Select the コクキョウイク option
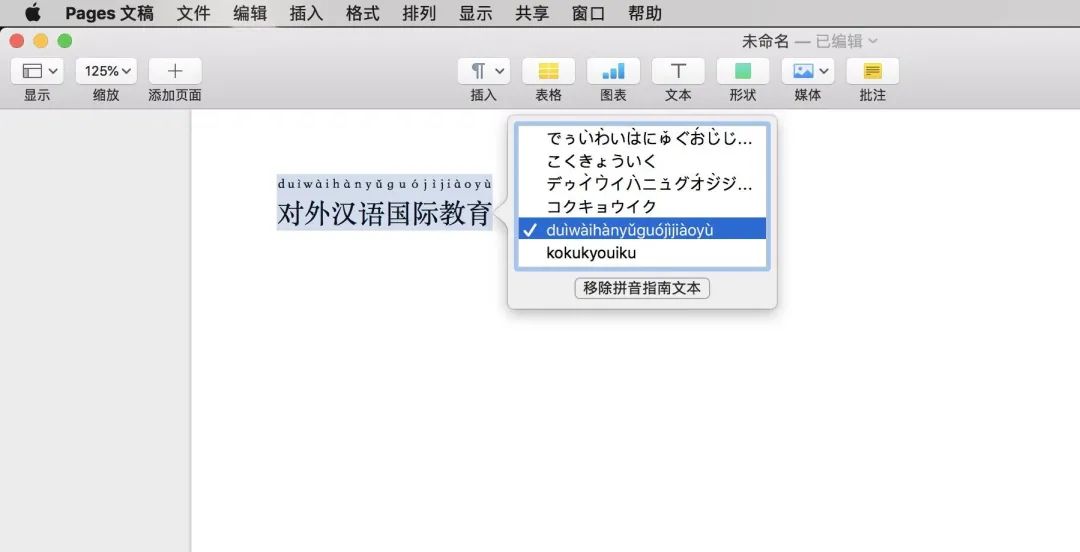This screenshot has width=1080, height=552. 642,206
